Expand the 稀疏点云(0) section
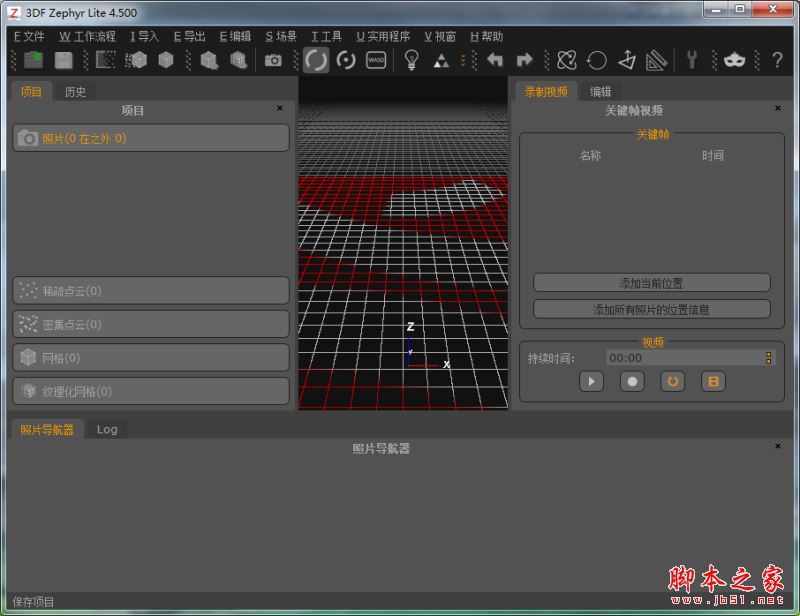The height and width of the screenshot is (616, 800). click(151, 290)
